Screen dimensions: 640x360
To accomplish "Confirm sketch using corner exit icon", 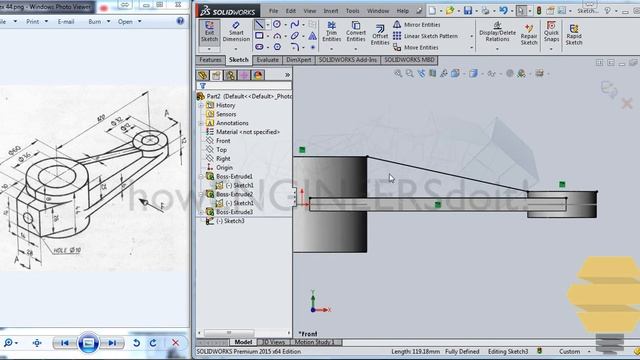I will [609, 89].
